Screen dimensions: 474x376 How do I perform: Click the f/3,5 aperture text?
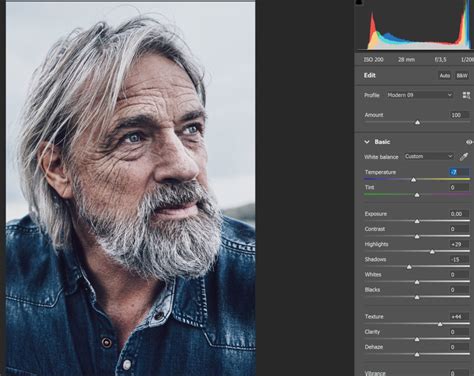coord(440,60)
